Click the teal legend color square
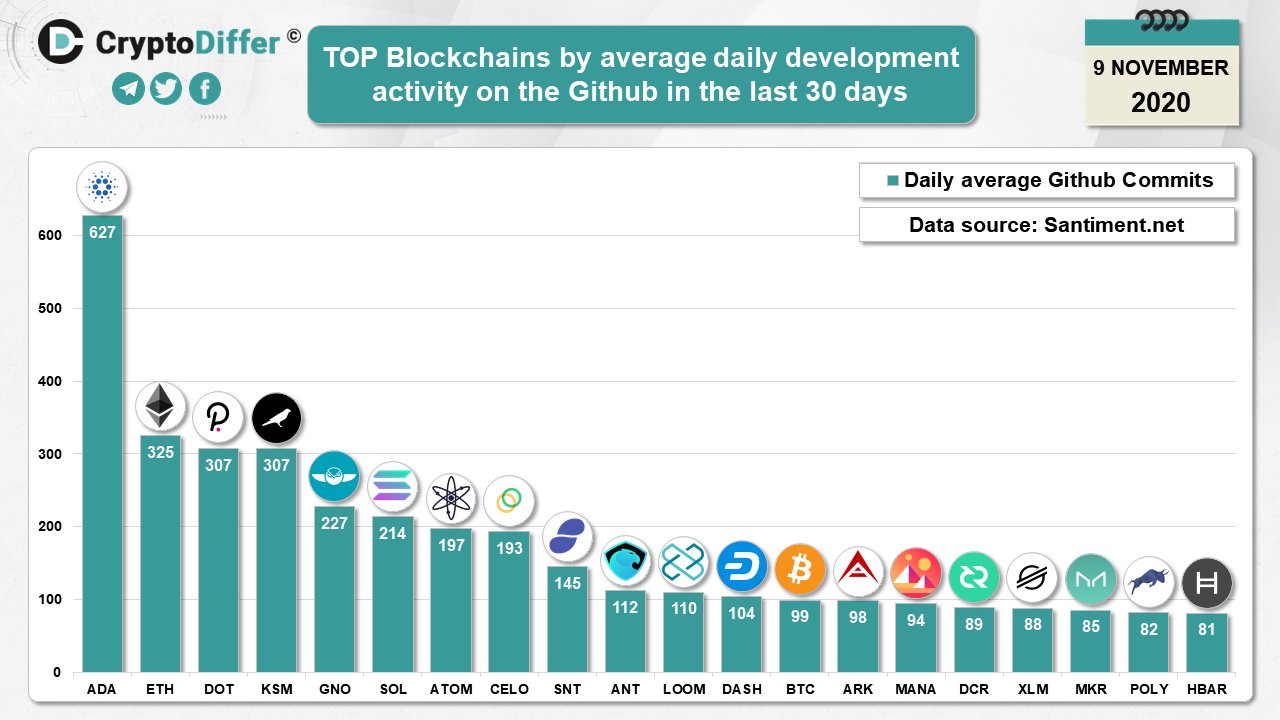This screenshot has height=720, width=1280. [x=893, y=181]
